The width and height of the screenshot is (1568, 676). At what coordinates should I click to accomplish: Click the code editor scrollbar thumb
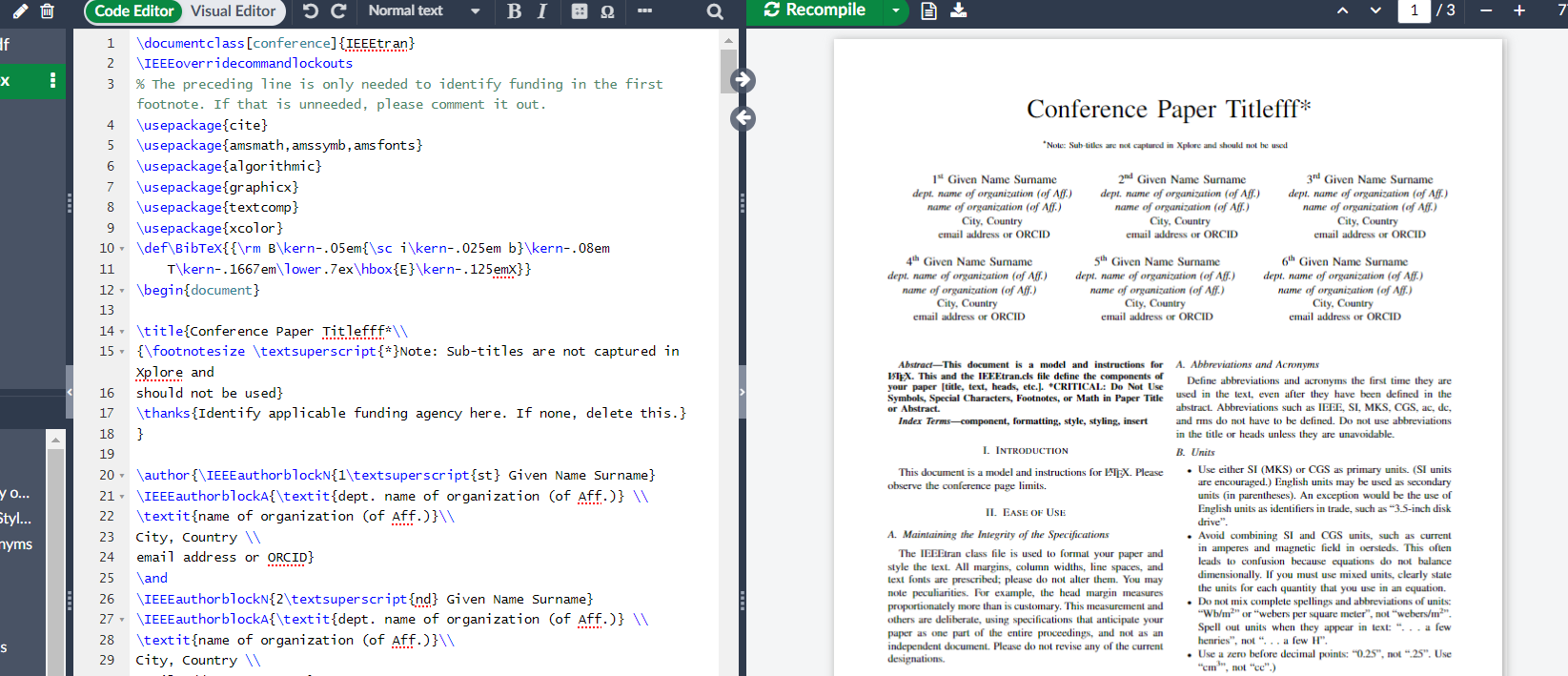tap(729, 72)
